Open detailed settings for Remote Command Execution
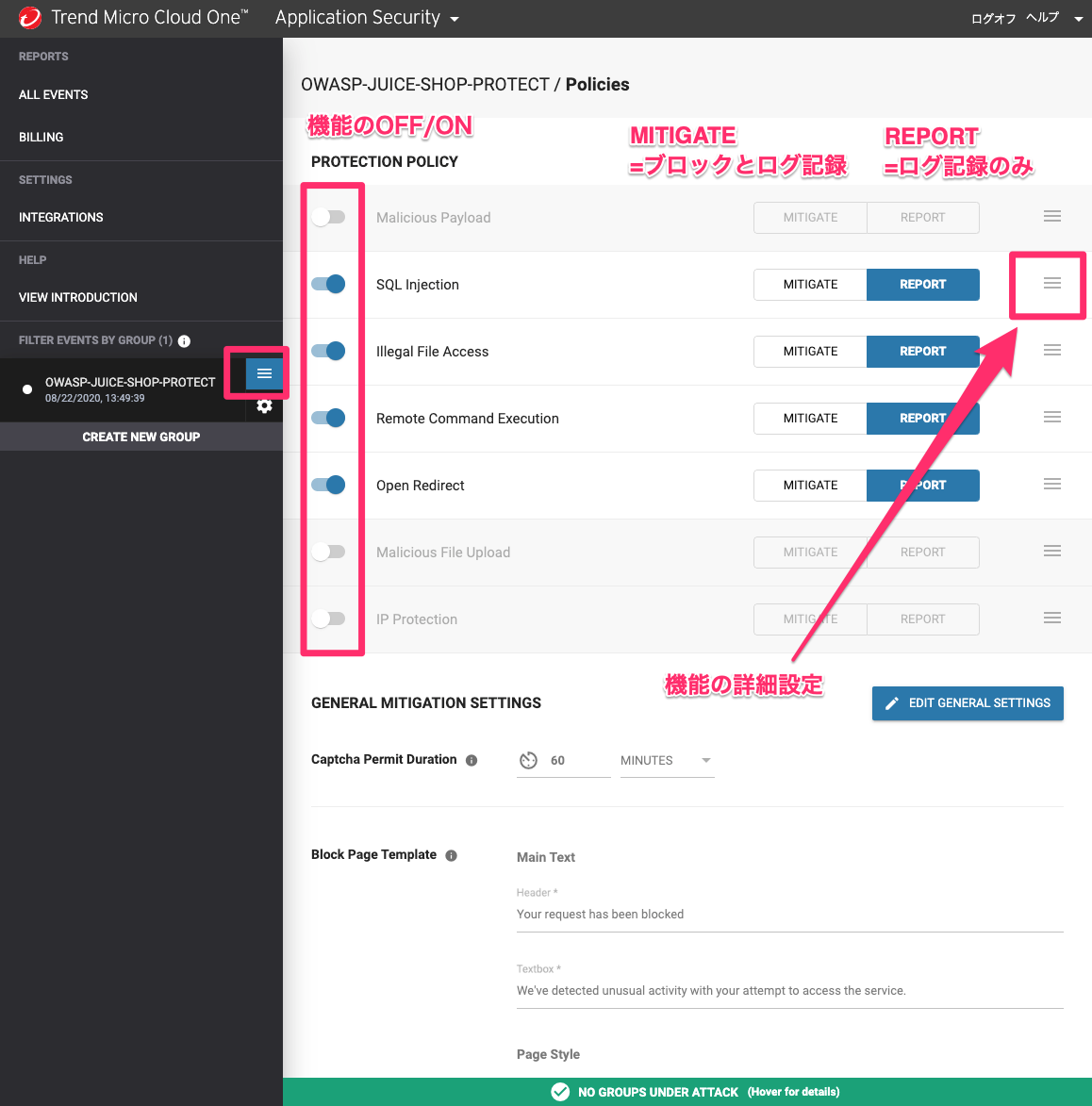The image size is (1092, 1106). coord(1051,417)
